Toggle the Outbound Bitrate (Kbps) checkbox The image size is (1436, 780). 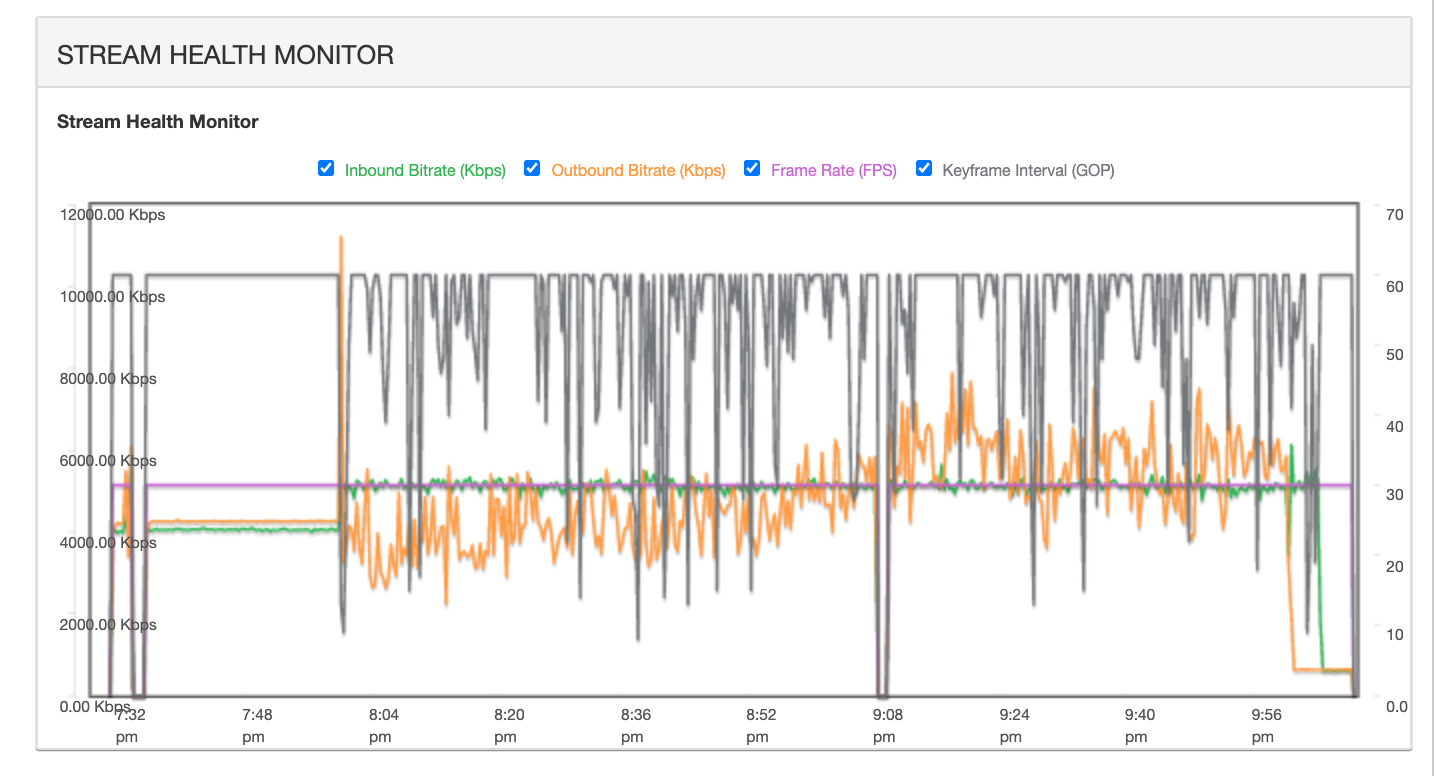click(x=532, y=168)
